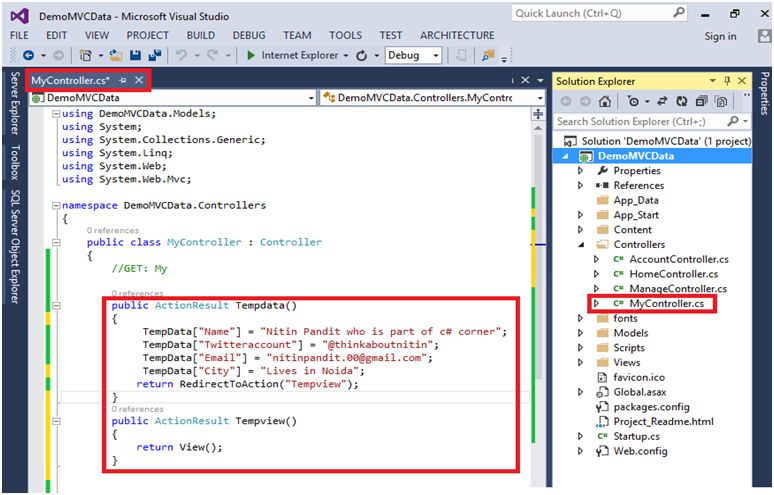Open the FILE menu
This screenshot has height=495, width=774.
point(19,36)
